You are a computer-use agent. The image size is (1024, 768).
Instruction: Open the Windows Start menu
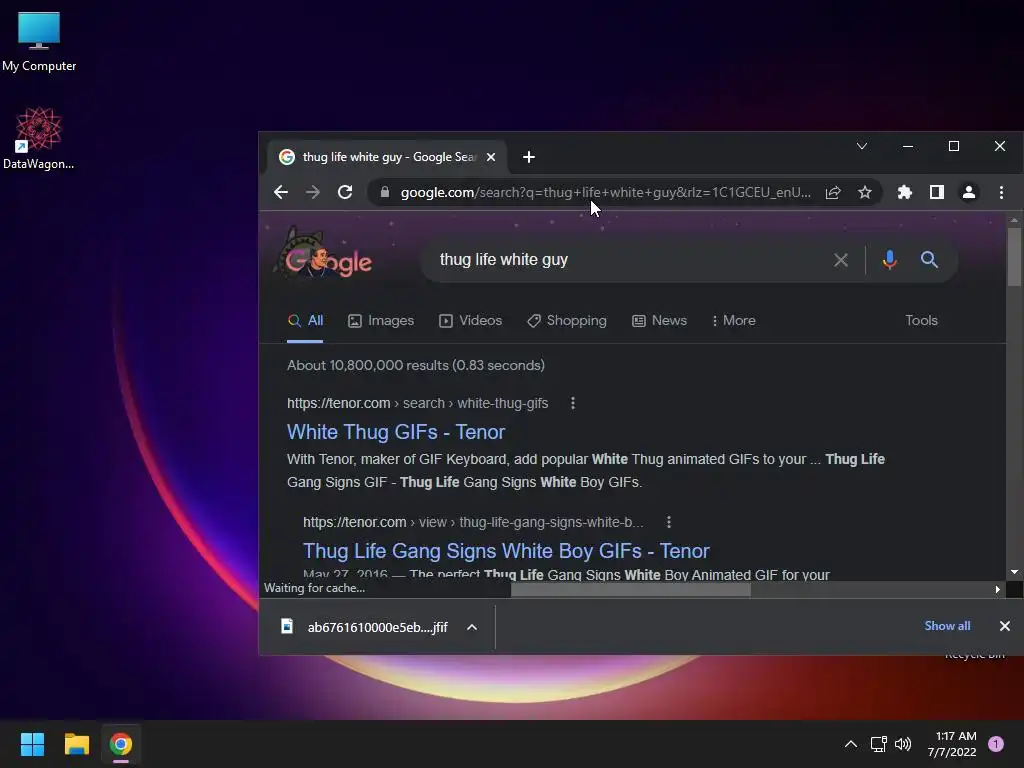[32, 744]
